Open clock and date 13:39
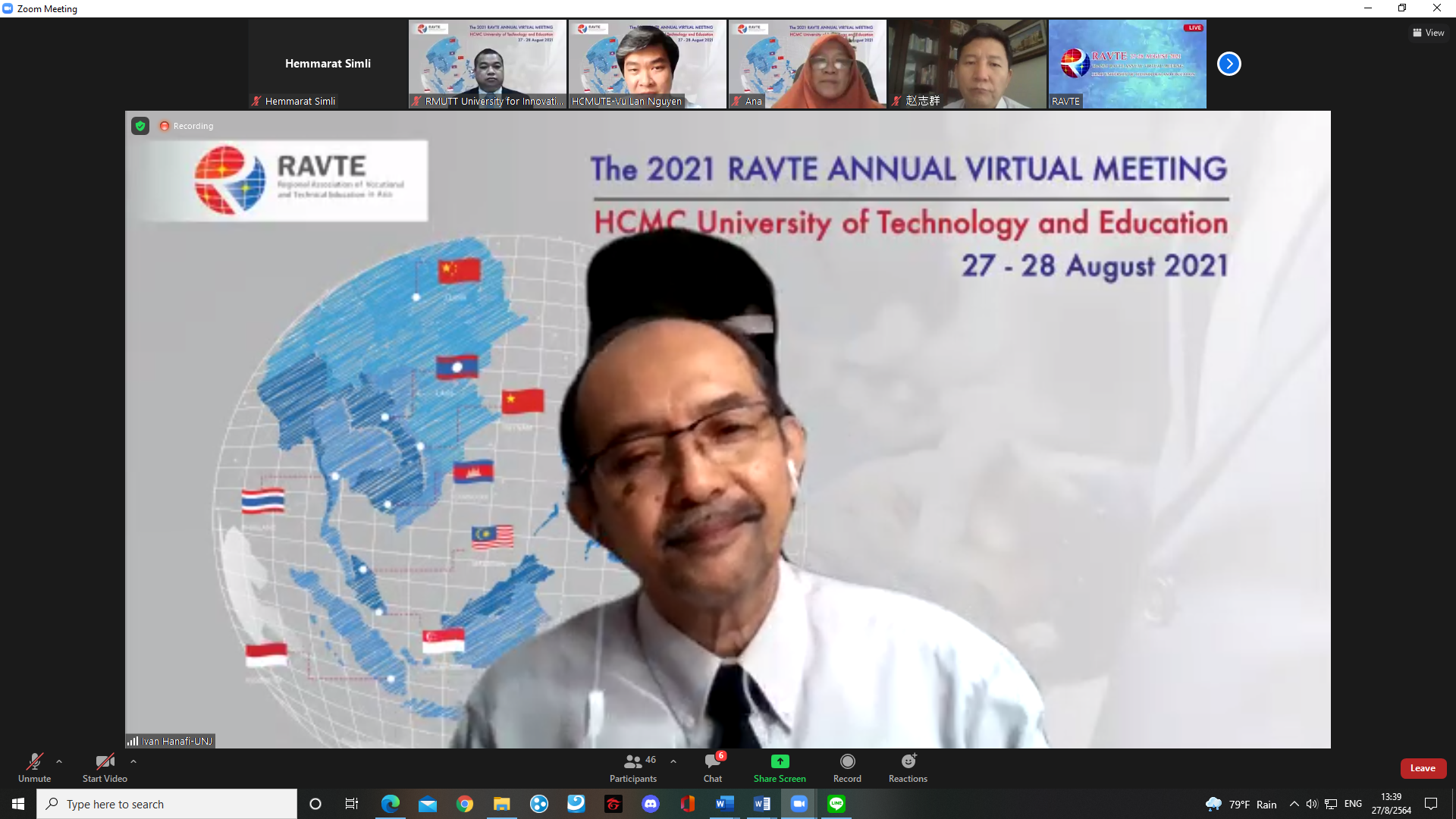Viewport: 1456px width, 819px height. click(x=1392, y=804)
